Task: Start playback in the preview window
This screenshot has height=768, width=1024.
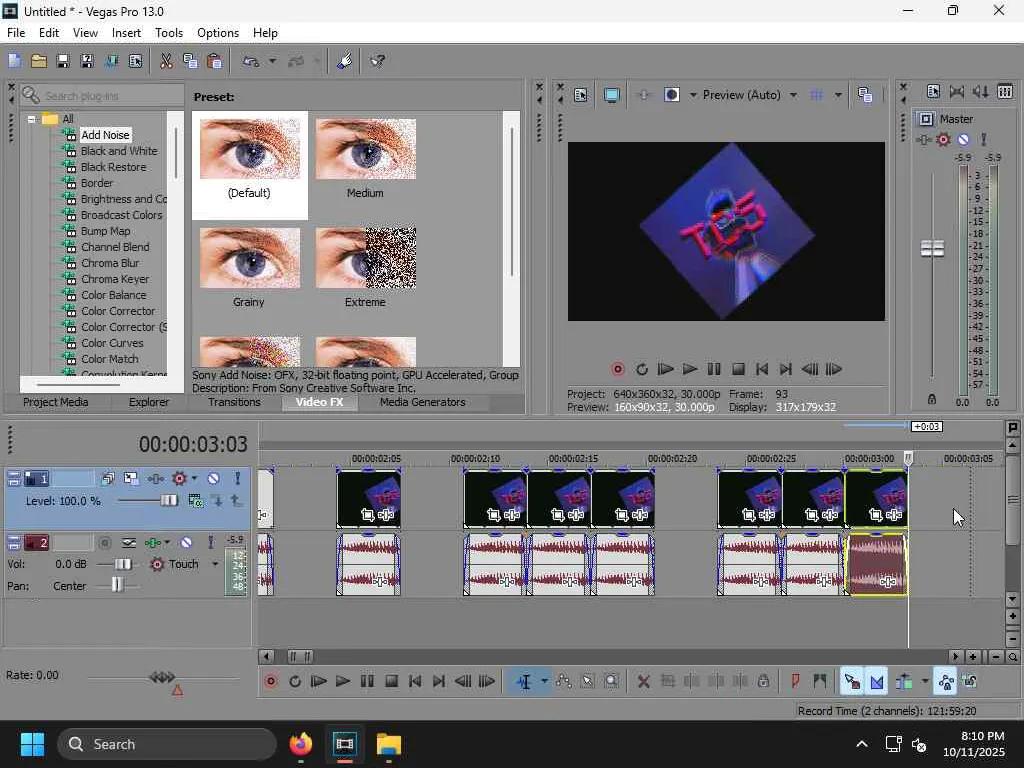Action: click(690, 370)
